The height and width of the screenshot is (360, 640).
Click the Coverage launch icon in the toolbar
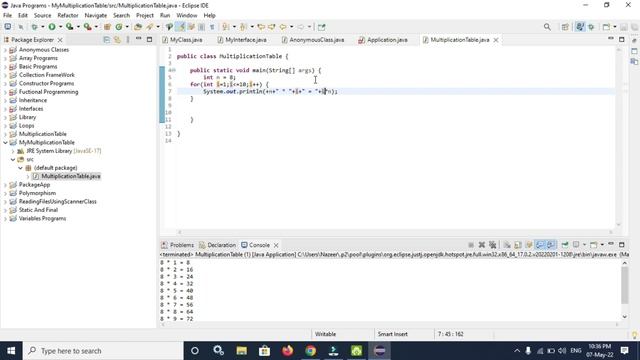[x=70, y=27]
